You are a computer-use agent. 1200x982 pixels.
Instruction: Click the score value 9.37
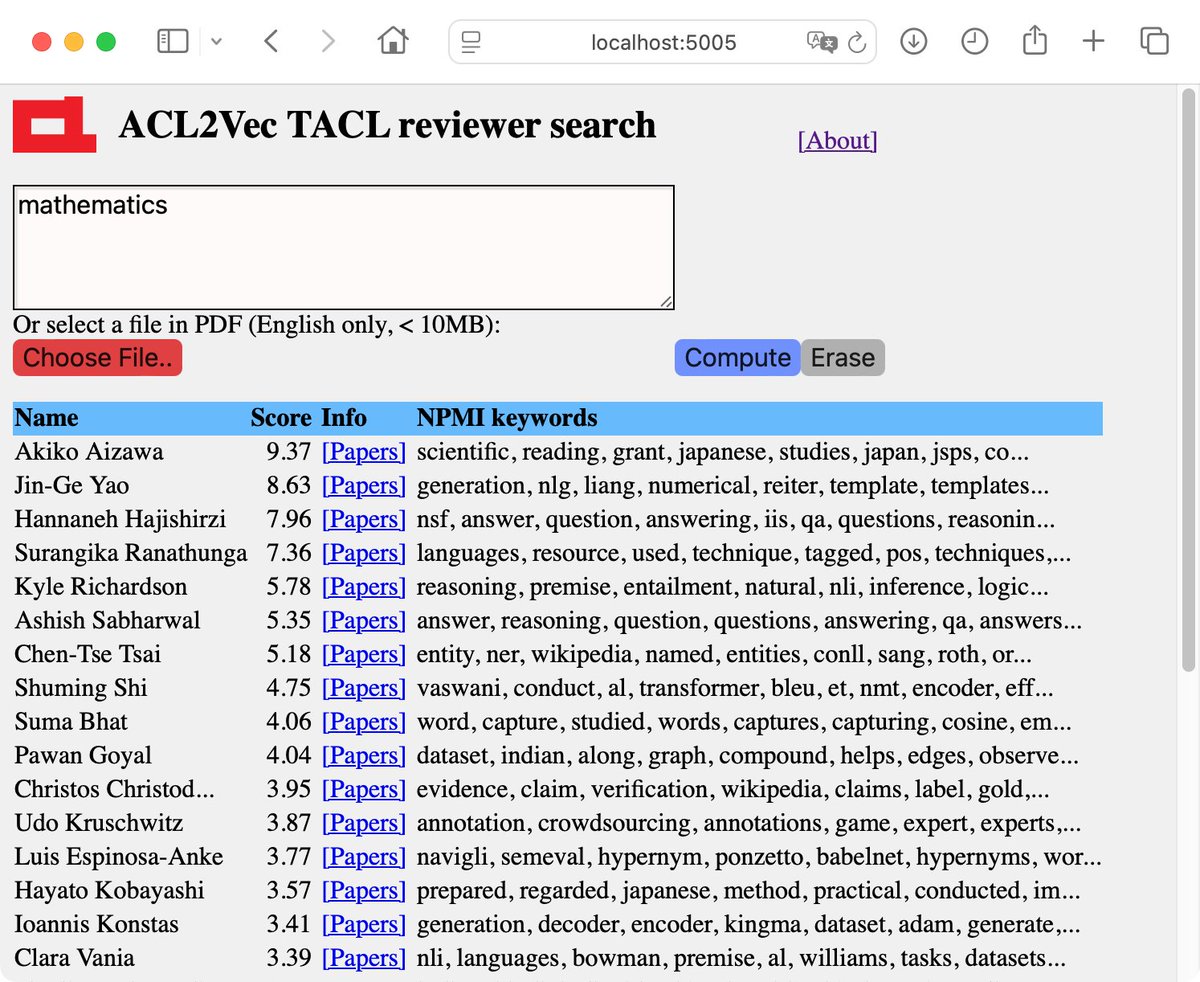(289, 452)
